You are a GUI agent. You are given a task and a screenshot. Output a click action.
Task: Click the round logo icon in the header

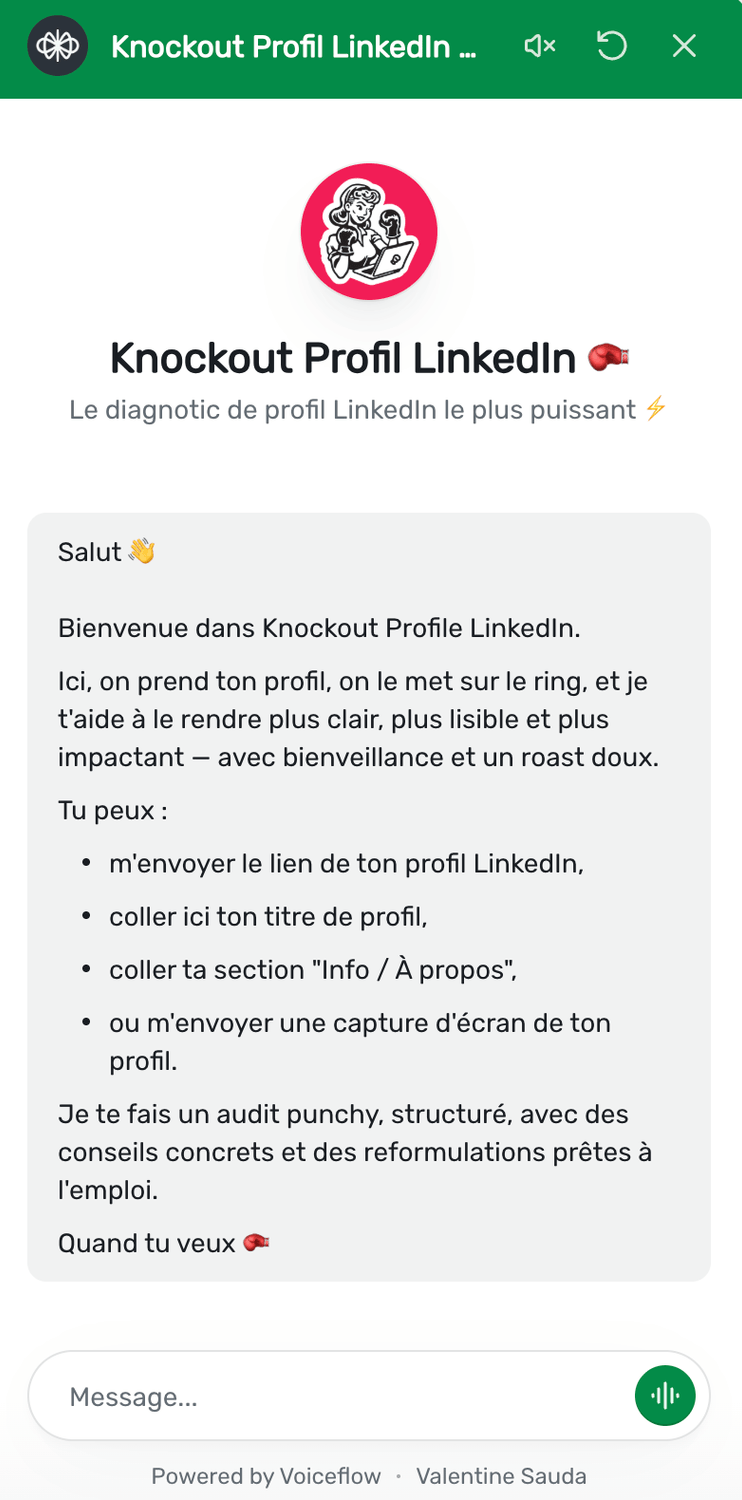(58, 46)
